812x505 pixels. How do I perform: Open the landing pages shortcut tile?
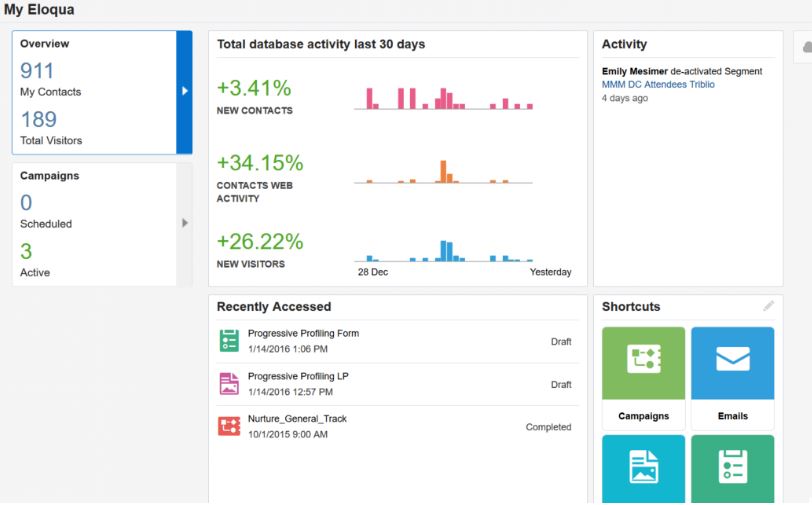click(x=643, y=469)
